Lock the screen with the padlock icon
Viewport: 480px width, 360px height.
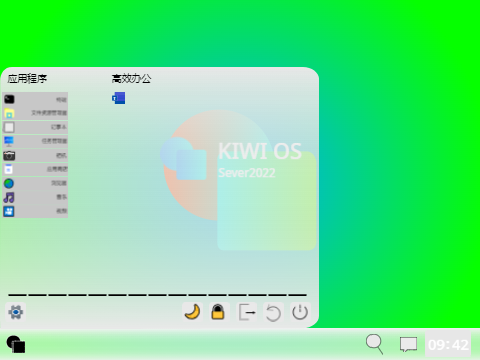coord(218,312)
